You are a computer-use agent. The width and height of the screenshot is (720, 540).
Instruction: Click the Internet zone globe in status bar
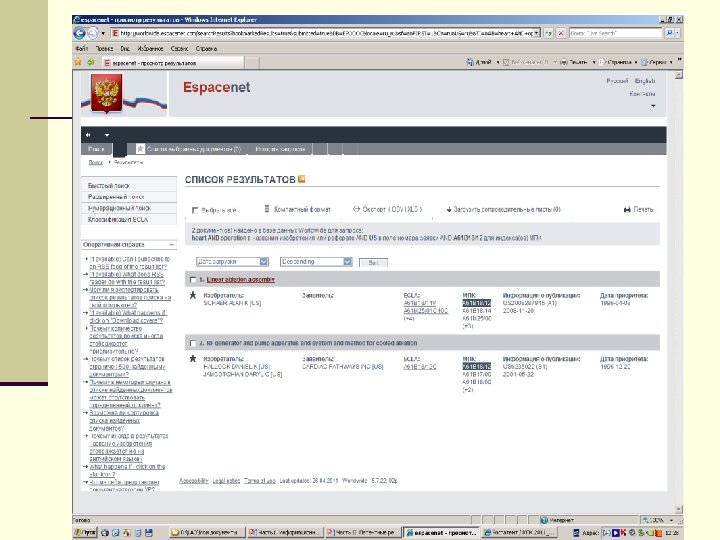544,520
